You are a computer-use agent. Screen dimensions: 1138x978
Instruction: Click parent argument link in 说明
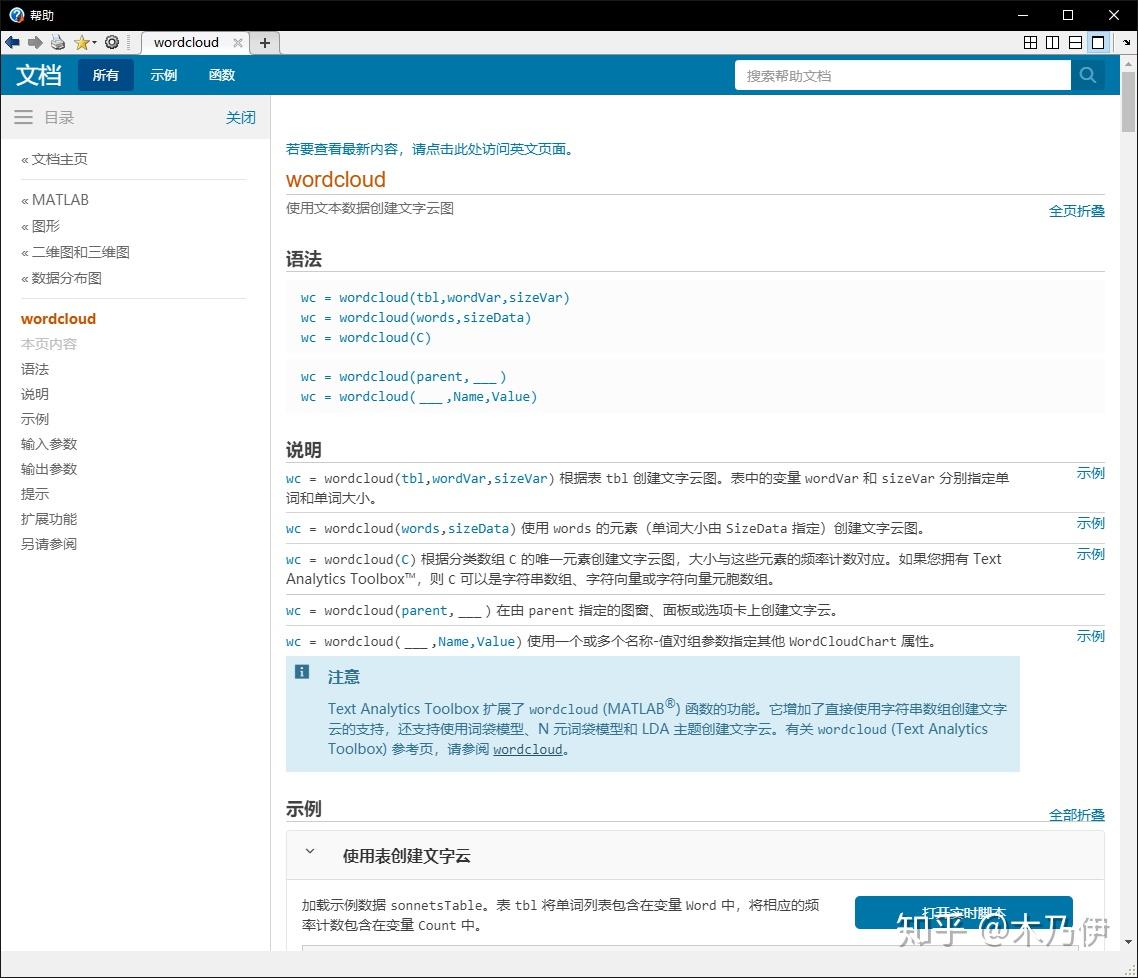pyautogui.click(x=425, y=610)
